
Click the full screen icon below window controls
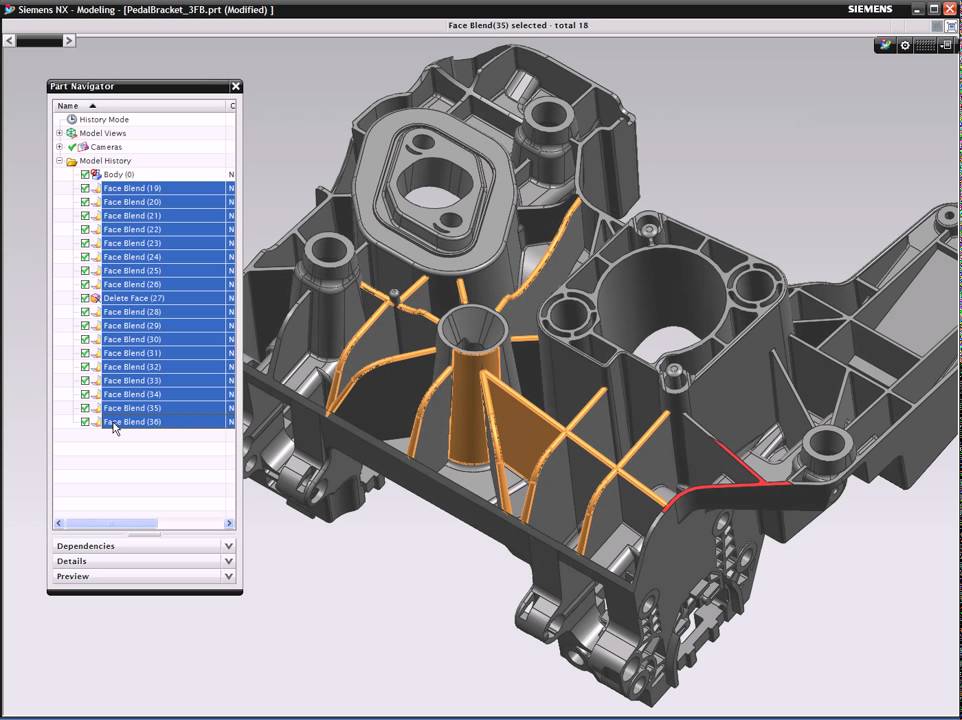point(951,26)
